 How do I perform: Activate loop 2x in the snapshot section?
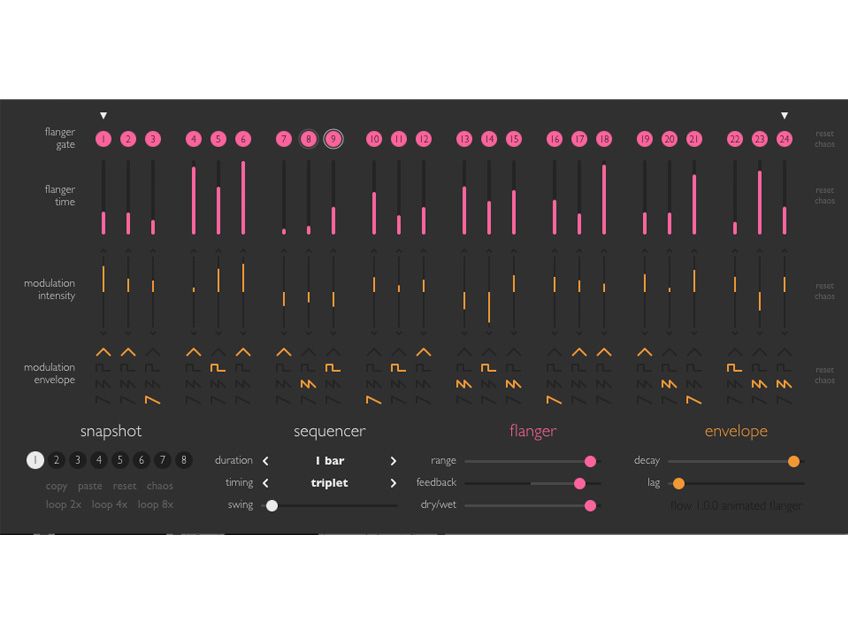tap(63, 505)
